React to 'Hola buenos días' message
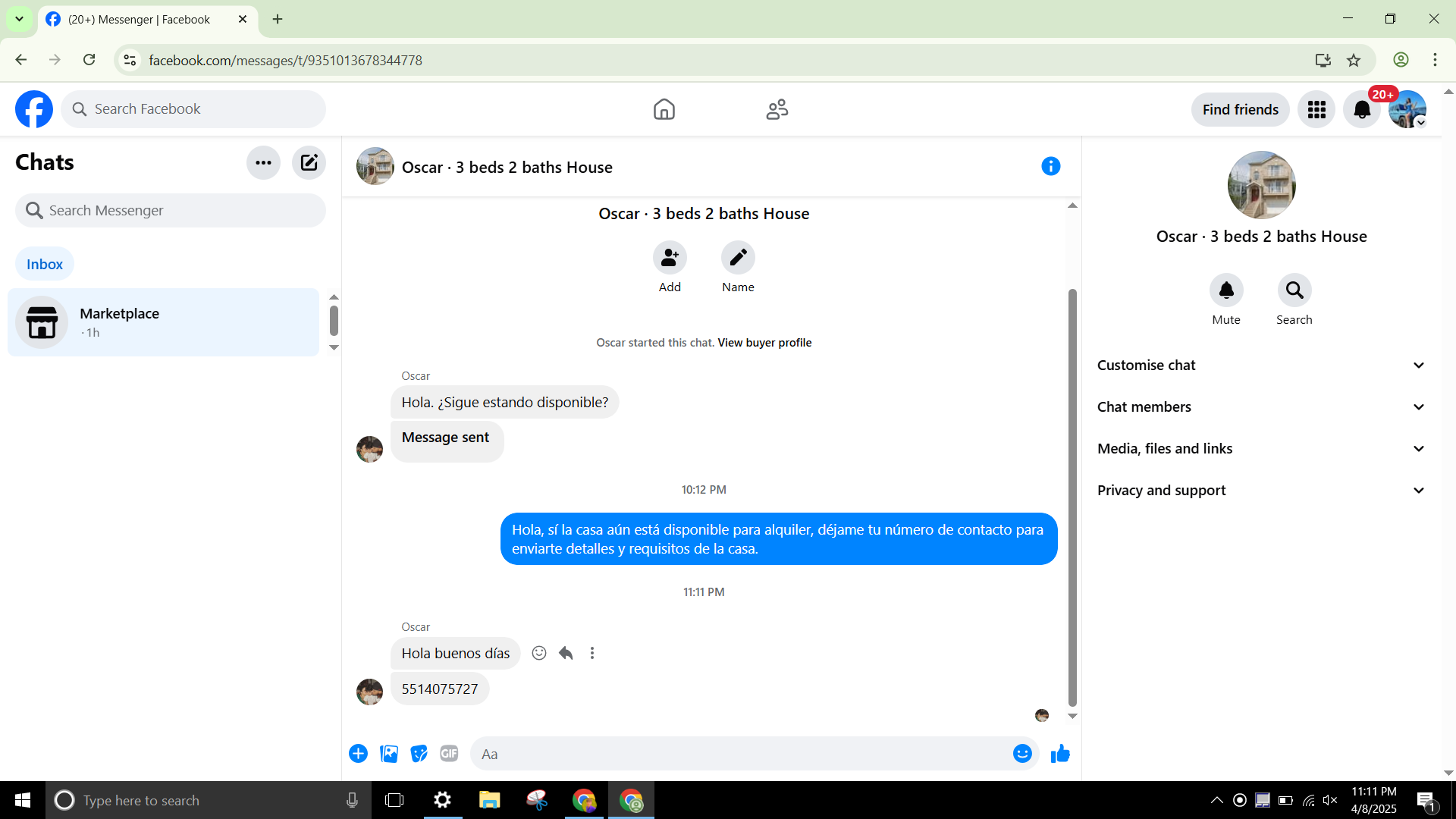The width and height of the screenshot is (1456, 819). (x=539, y=653)
